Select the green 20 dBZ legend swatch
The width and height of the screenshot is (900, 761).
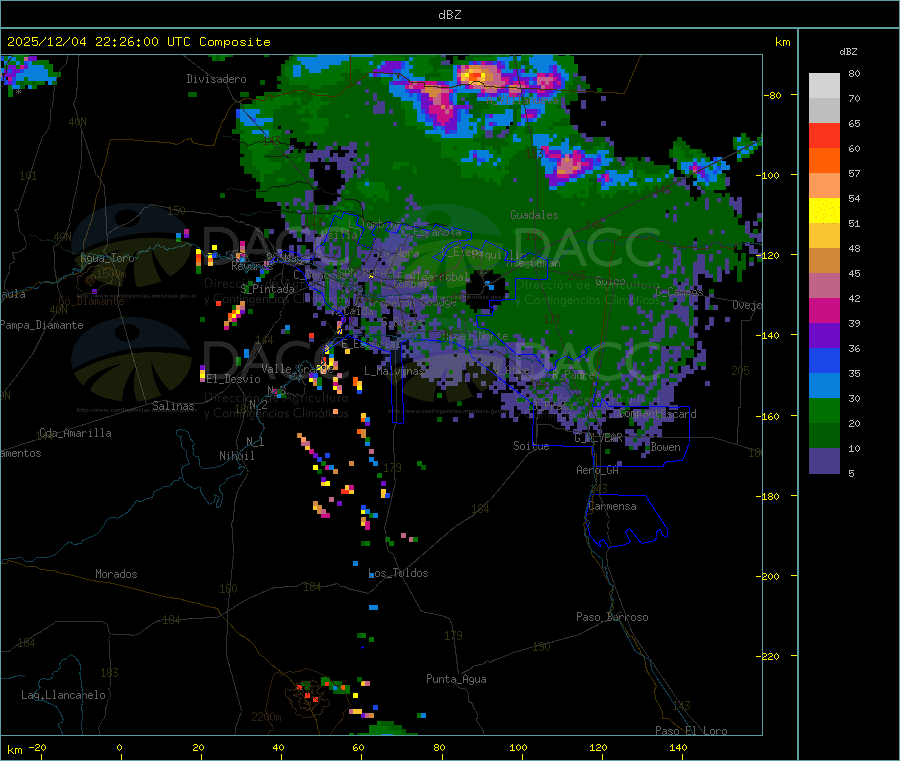pos(824,410)
